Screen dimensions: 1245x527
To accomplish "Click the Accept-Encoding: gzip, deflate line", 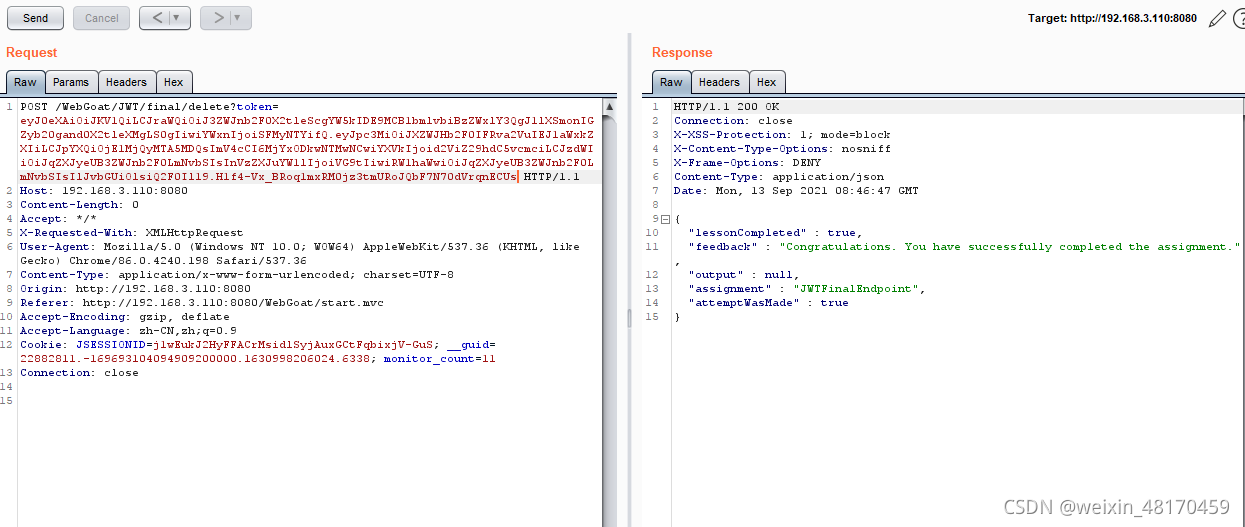I will 124,316.
